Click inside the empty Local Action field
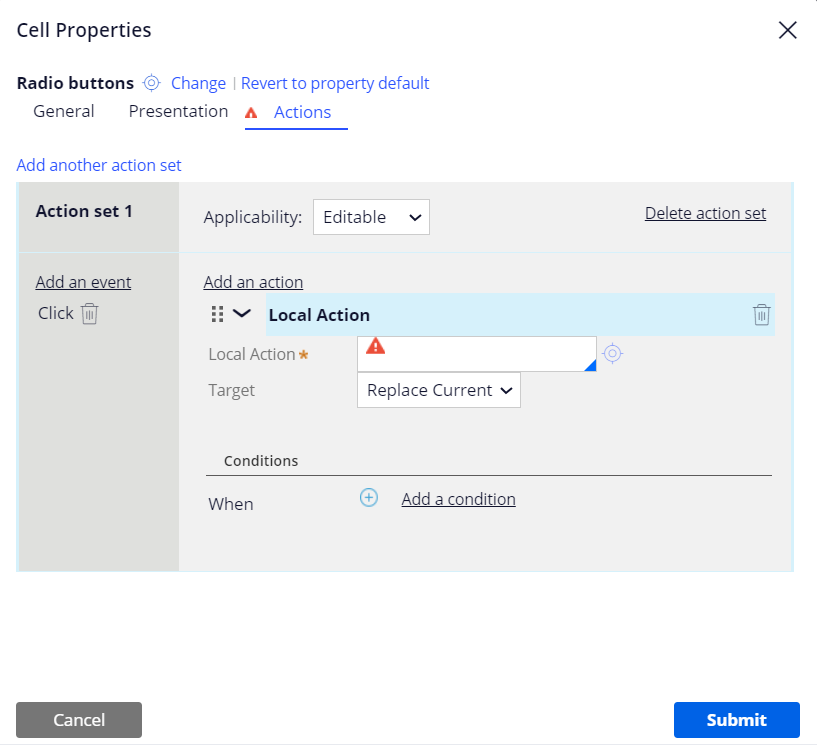Viewport: 817px width, 745px height. click(x=480, y=353)
